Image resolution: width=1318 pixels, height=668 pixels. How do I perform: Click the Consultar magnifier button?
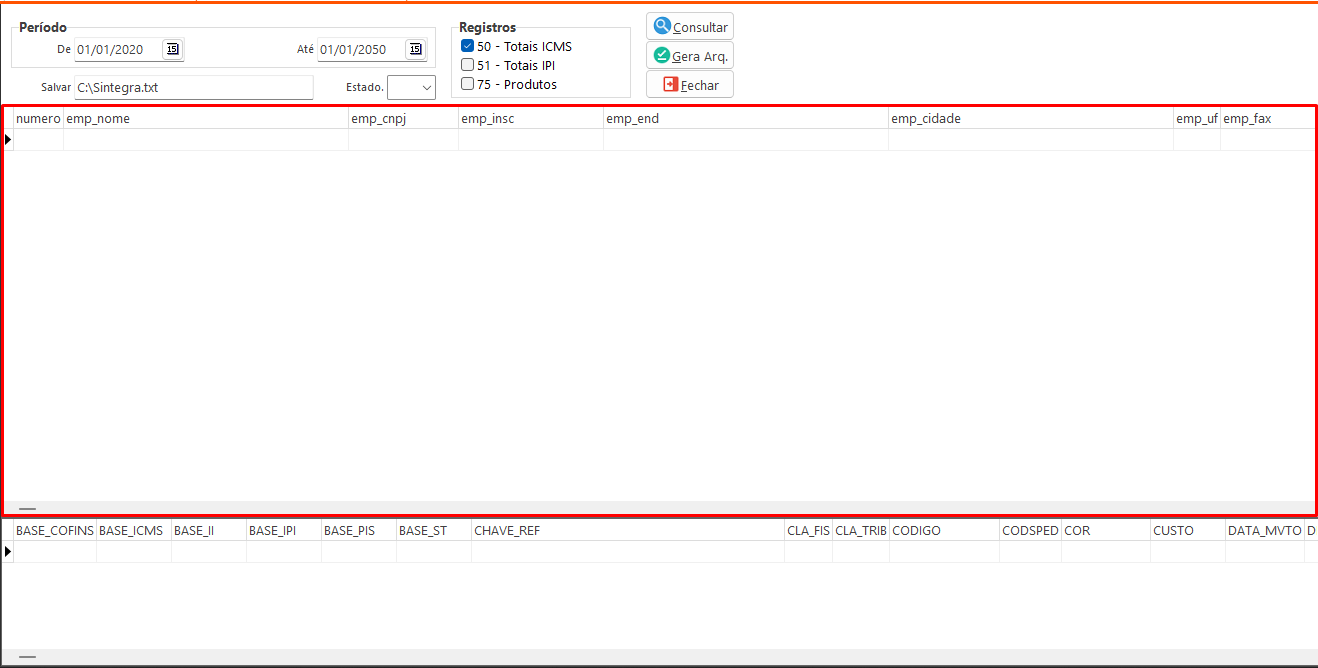(x=689, y=27)
